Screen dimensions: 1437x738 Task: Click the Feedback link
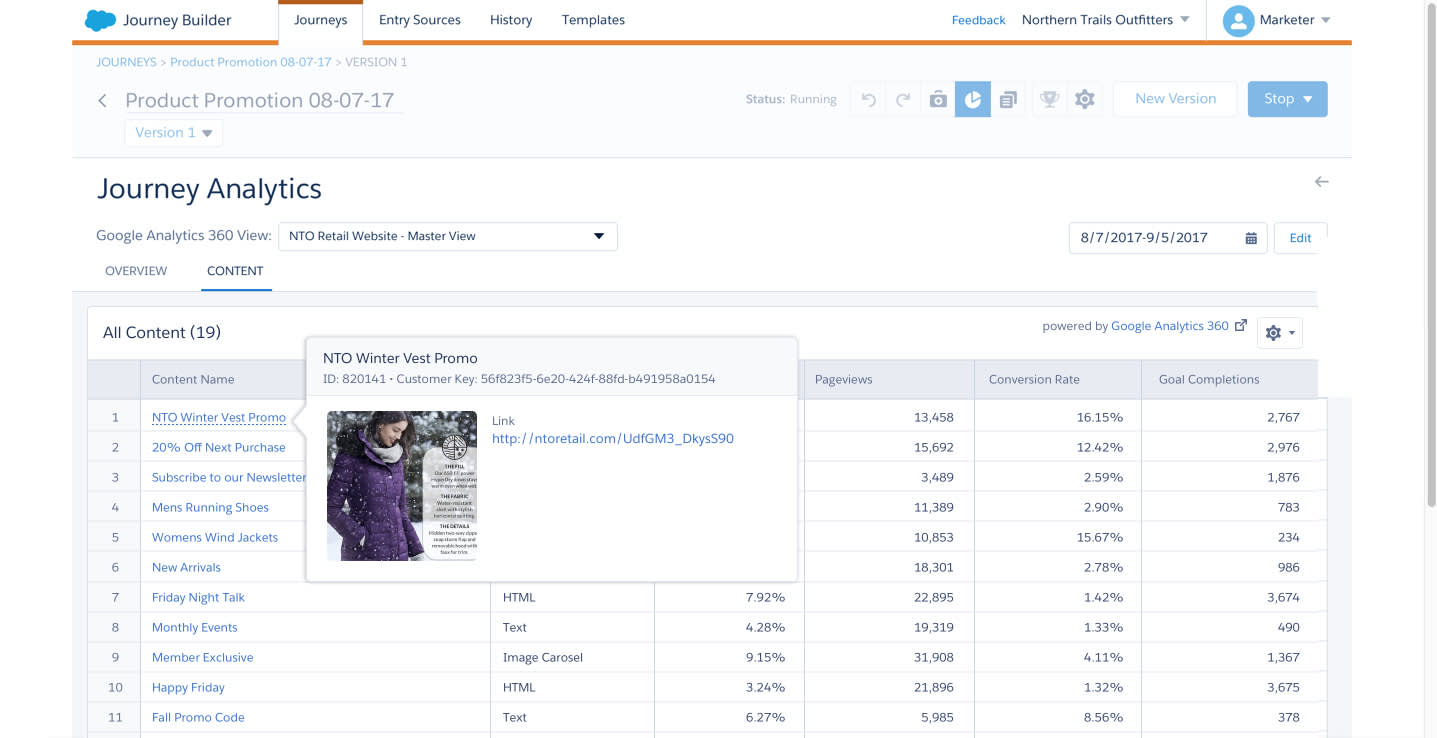pos(978,20)
